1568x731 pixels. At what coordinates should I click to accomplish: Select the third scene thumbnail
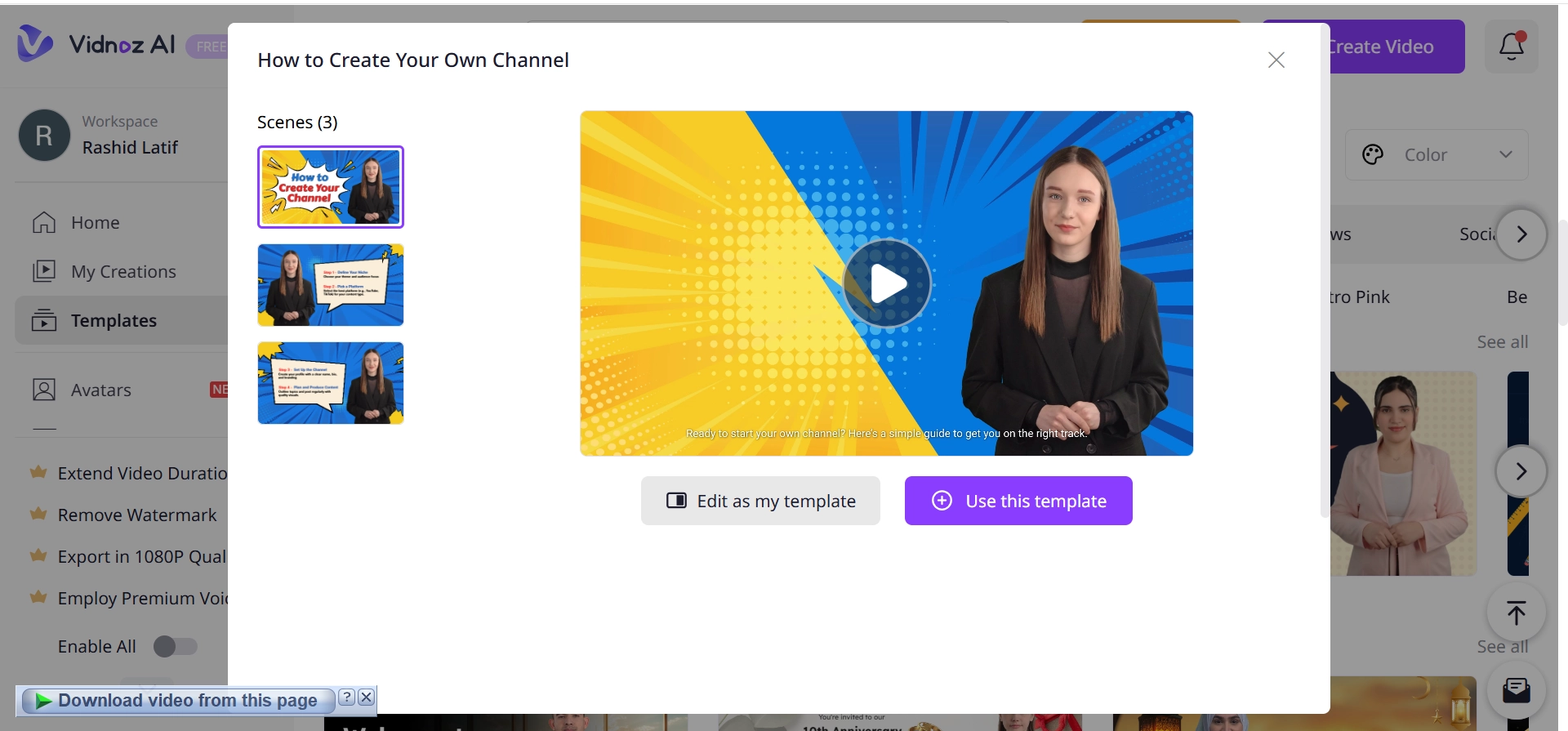[x=331, y=383]
